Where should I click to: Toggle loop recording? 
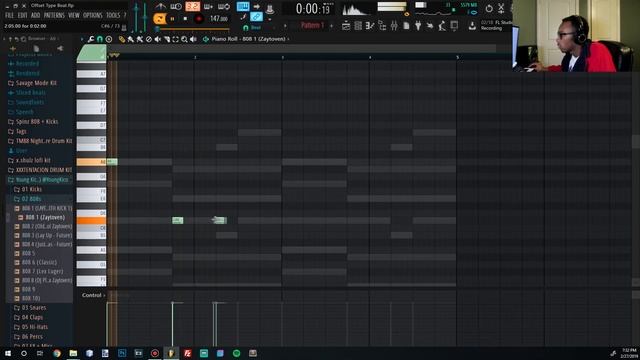click(x=223, y=7)
